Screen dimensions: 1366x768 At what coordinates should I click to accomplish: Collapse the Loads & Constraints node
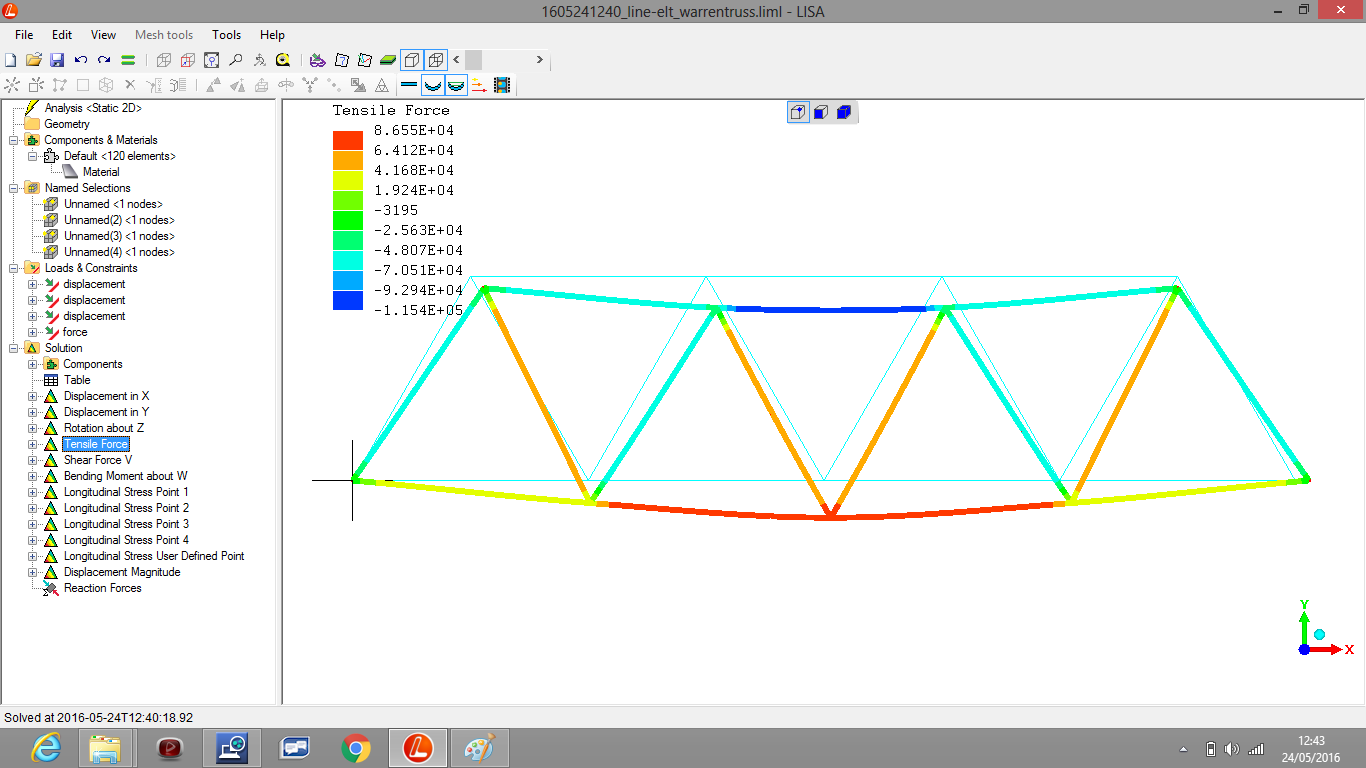[14, 268]
